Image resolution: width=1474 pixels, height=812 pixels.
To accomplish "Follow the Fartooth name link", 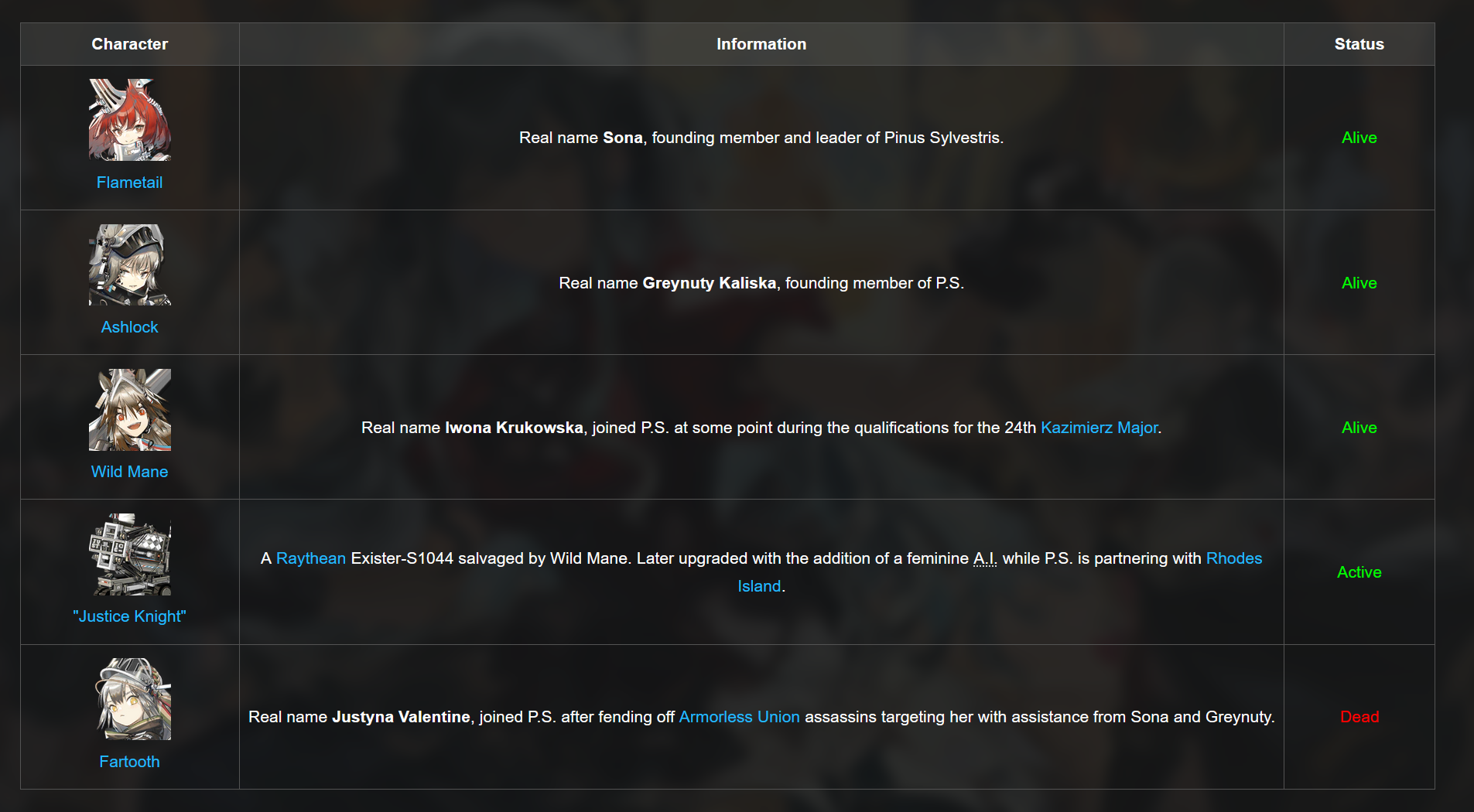I will [130, 762].
